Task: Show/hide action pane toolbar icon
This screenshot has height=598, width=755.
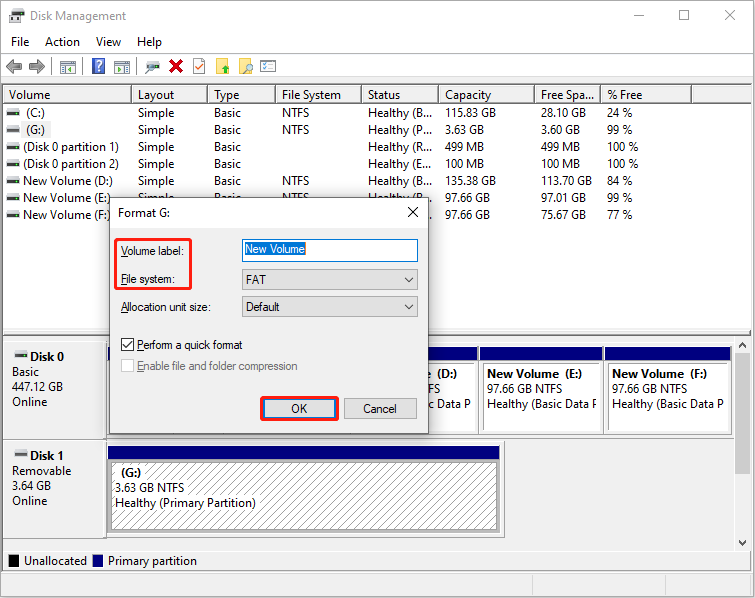Action: click(x=122, y=67)
